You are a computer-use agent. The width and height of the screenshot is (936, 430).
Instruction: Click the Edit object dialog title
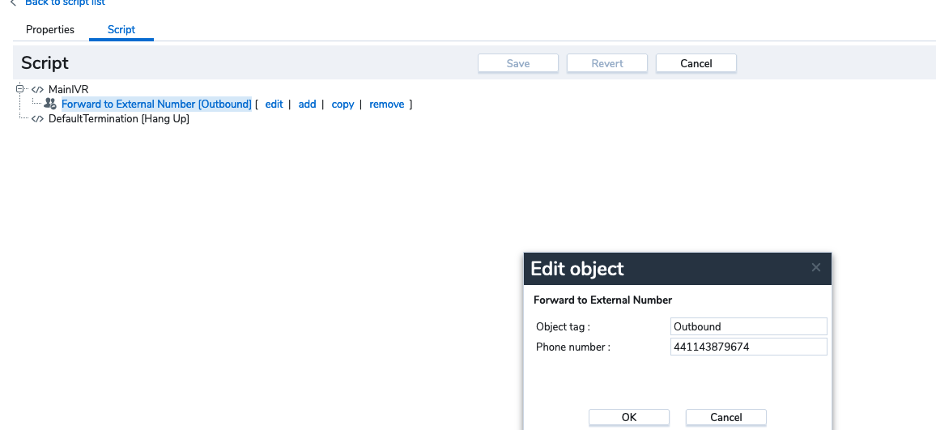(x=577, y=269)
